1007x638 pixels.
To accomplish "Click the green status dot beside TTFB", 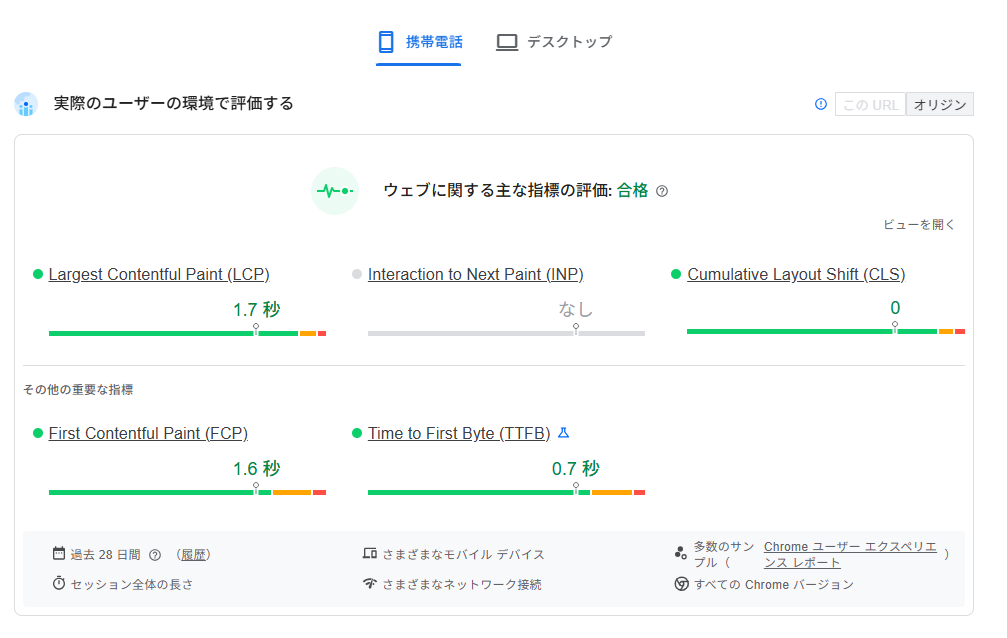I will (x=357, y=434).
